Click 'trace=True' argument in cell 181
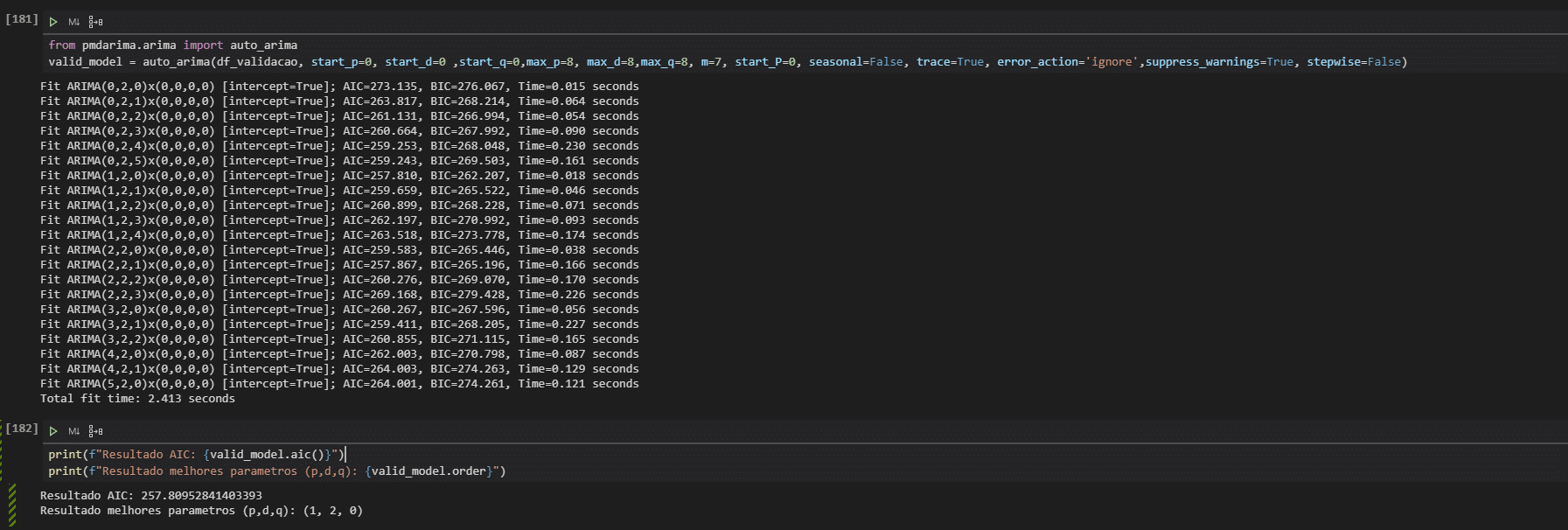 (950, 61)
